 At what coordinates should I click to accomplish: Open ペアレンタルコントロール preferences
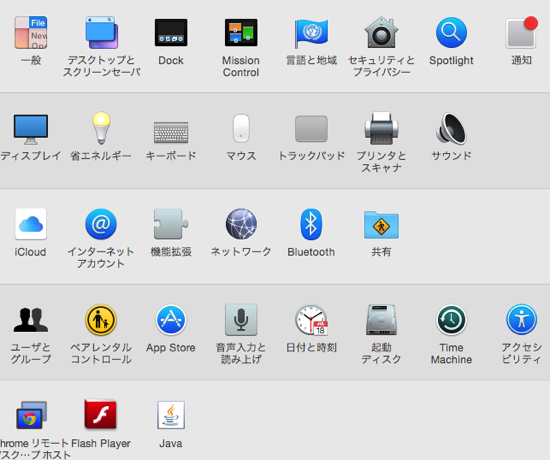point(101,320)
